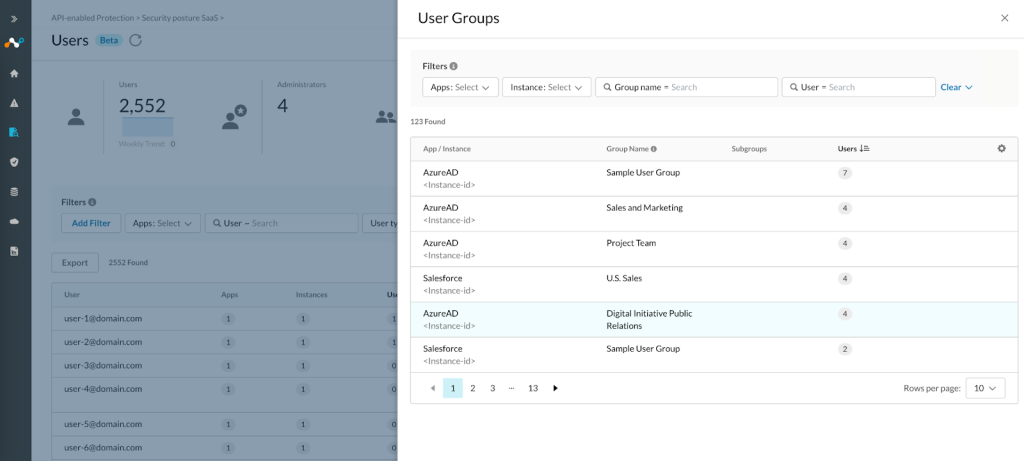This screenshot has width=1024, height=461.
Task: Click user-4@domain.com in Users table
Action: (x=103, y=389)
